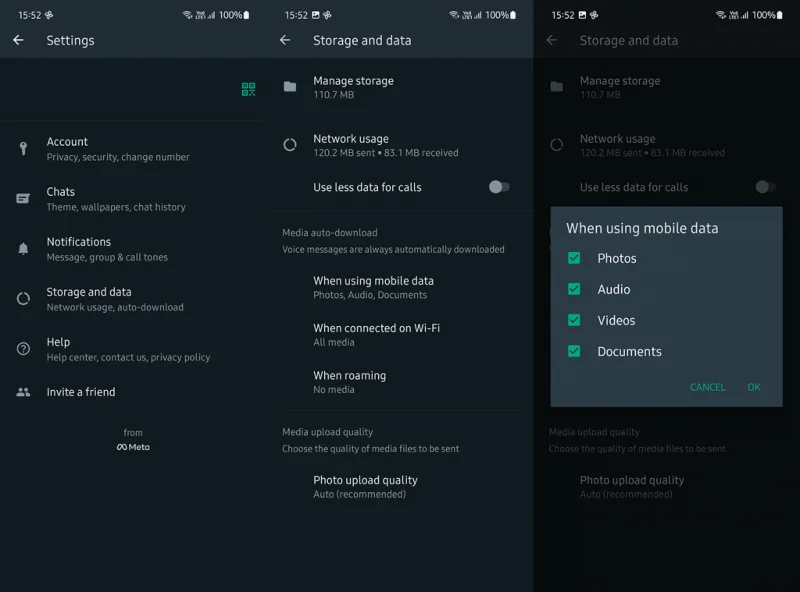This screenshot has height=592, width=800.
Task: Open Help menu item
Action: click(133, 349)
